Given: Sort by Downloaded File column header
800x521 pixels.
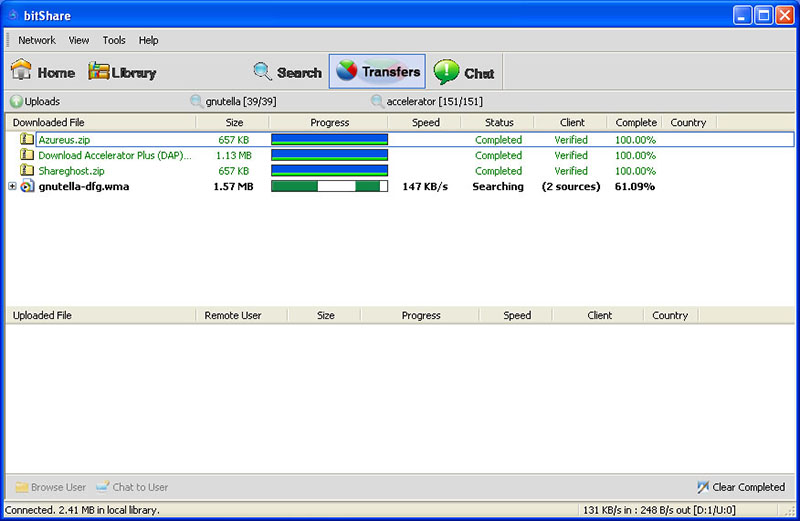Looking at the screenshot, I should point(101,122).
